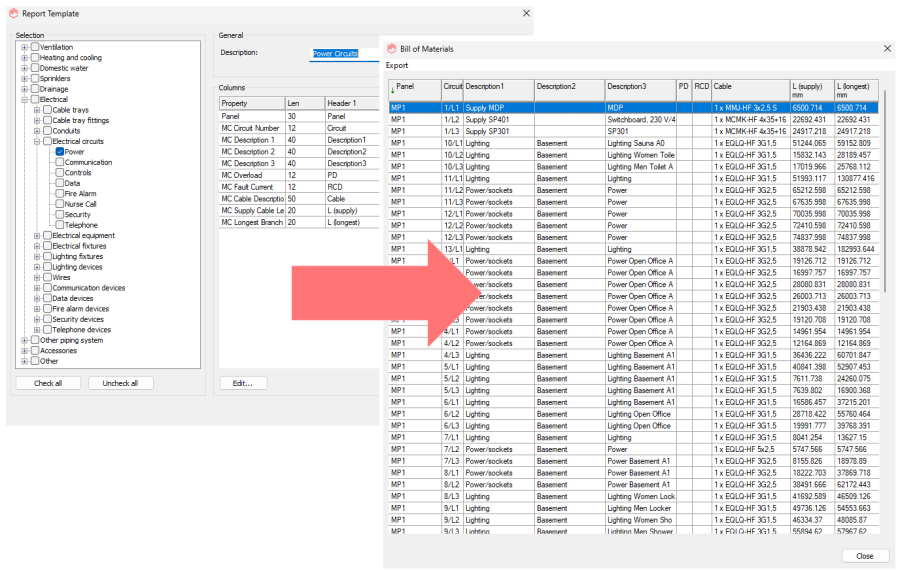Expand the Ventilation tree node

click(25, 47)
